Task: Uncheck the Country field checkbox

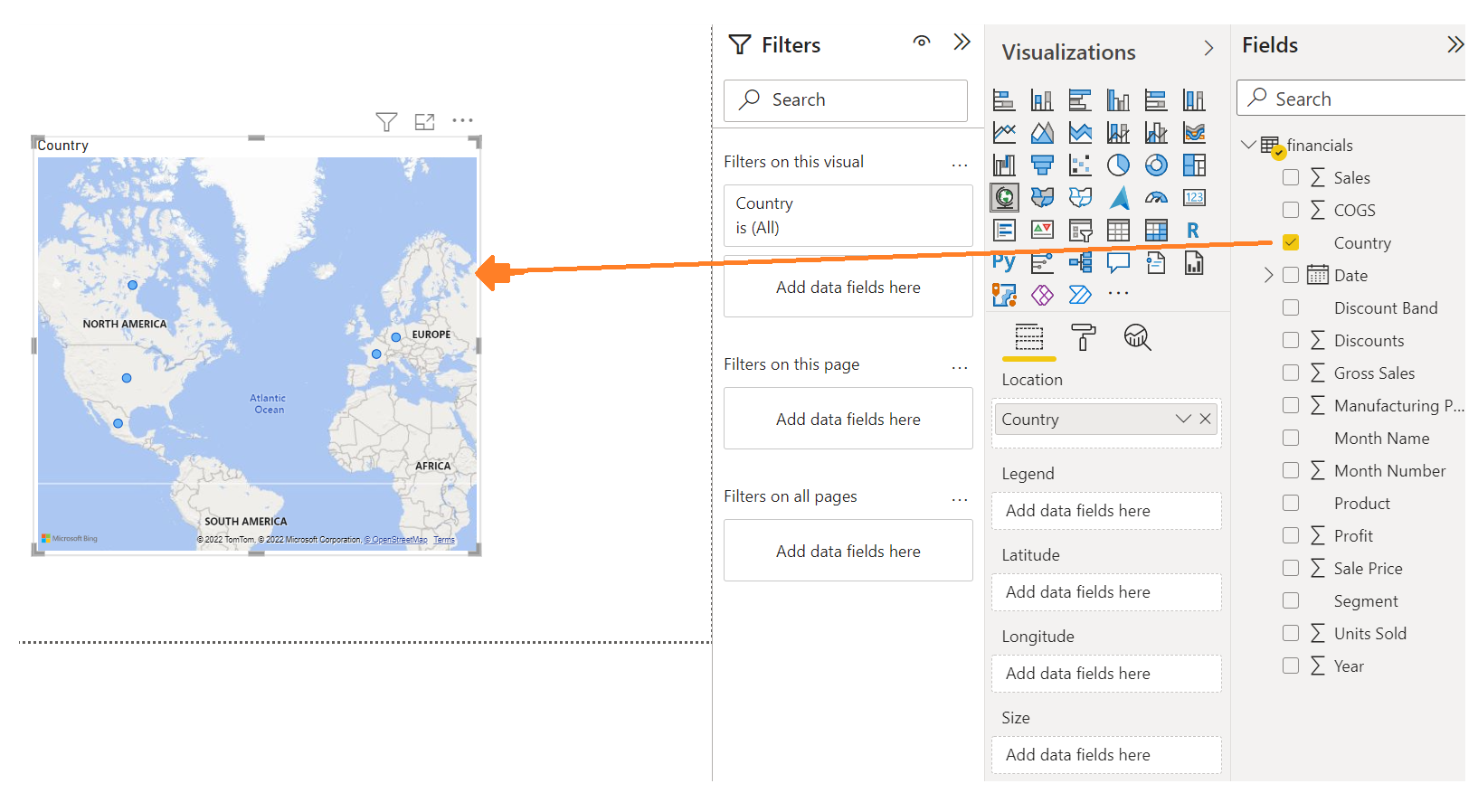Action: point(1291,242)
